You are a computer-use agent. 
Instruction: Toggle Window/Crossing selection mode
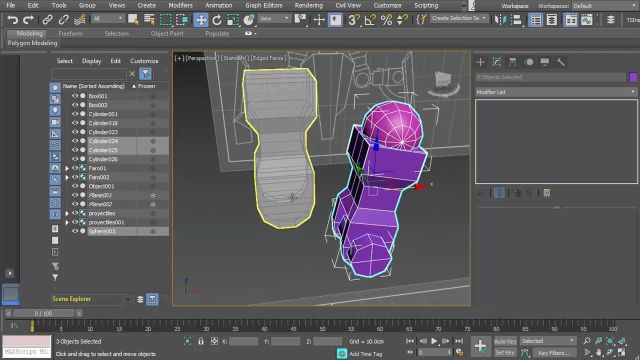click(x=182, y=20)
